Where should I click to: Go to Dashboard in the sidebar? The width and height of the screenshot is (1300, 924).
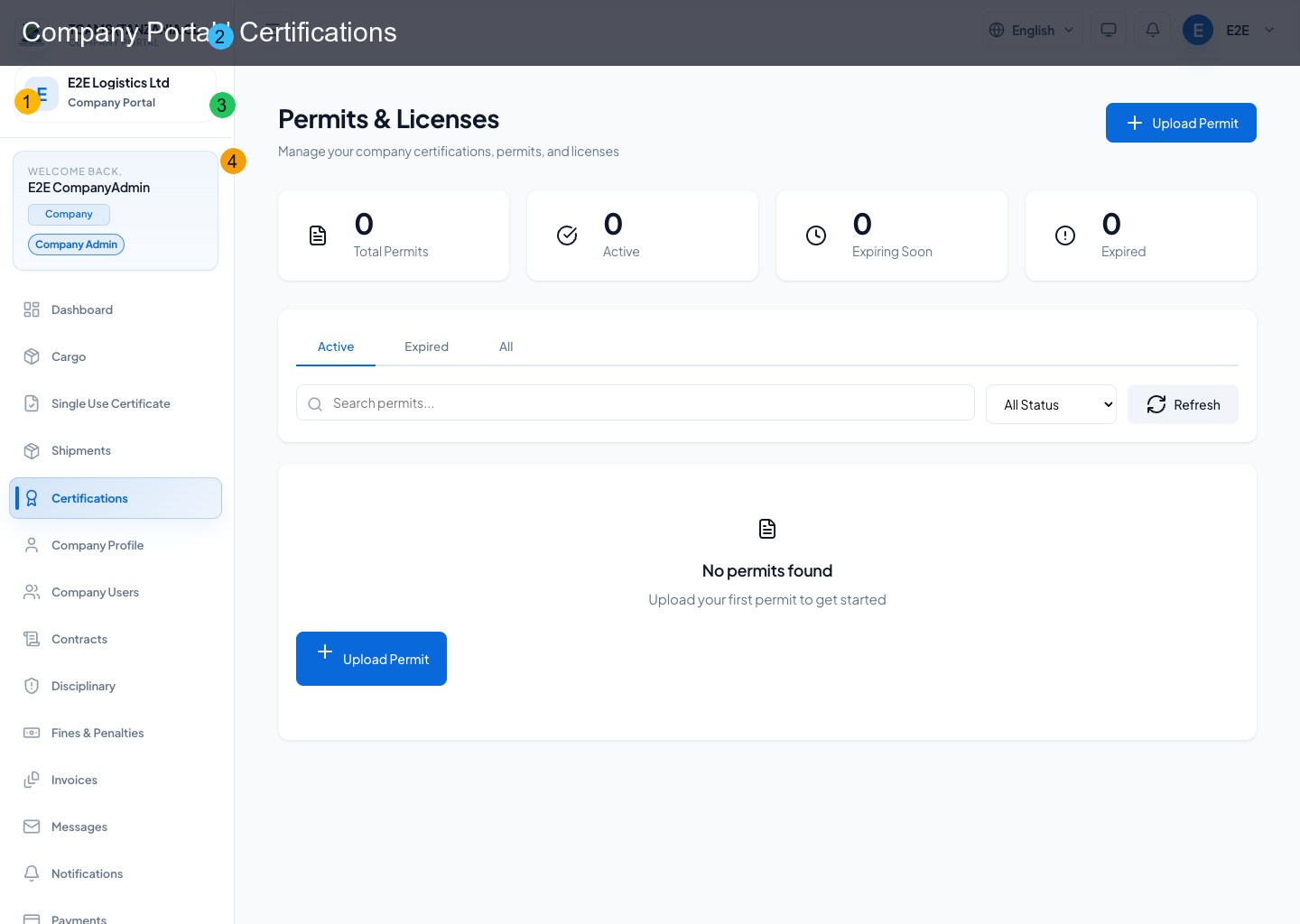116,310
